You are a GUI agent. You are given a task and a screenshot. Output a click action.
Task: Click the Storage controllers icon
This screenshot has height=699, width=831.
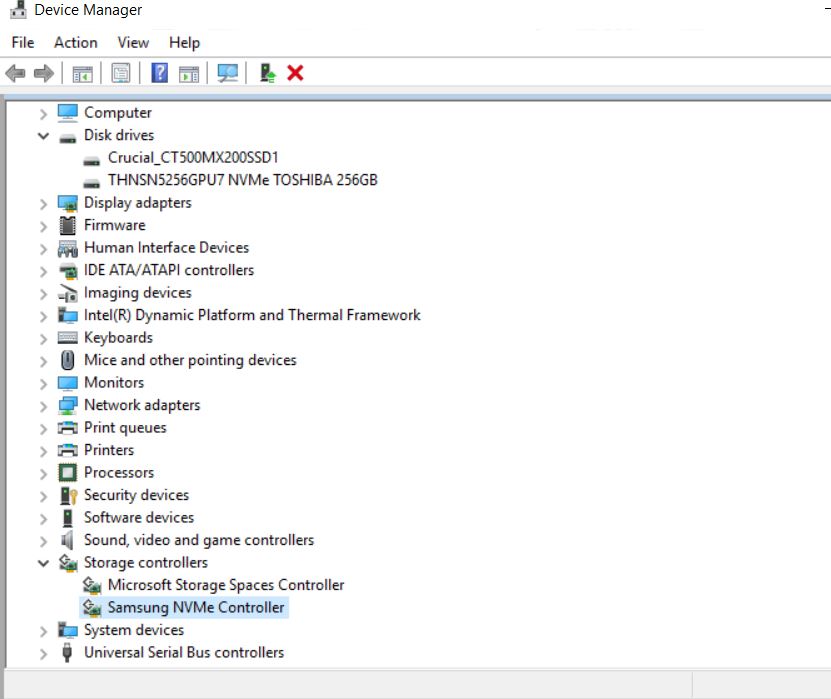68,563
